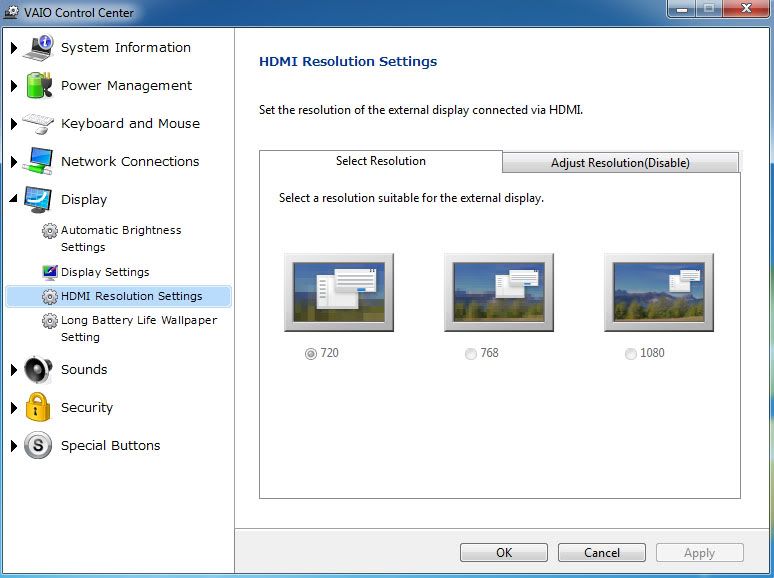This screenshot has width=774, height=578.
Task: Open Display Settings in the tree
Action: pos(105,272)
